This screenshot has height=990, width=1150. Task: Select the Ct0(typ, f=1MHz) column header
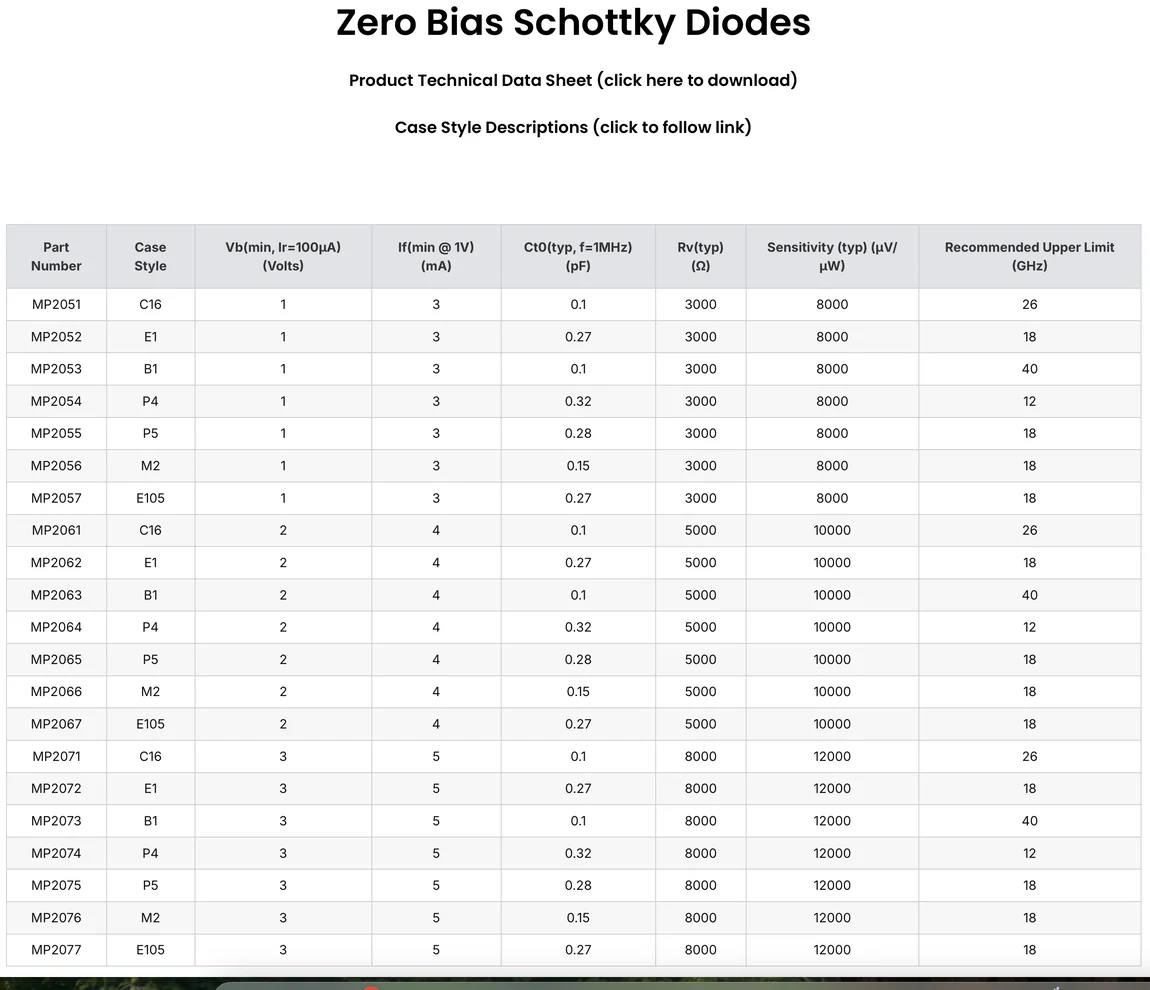(578, 256)
